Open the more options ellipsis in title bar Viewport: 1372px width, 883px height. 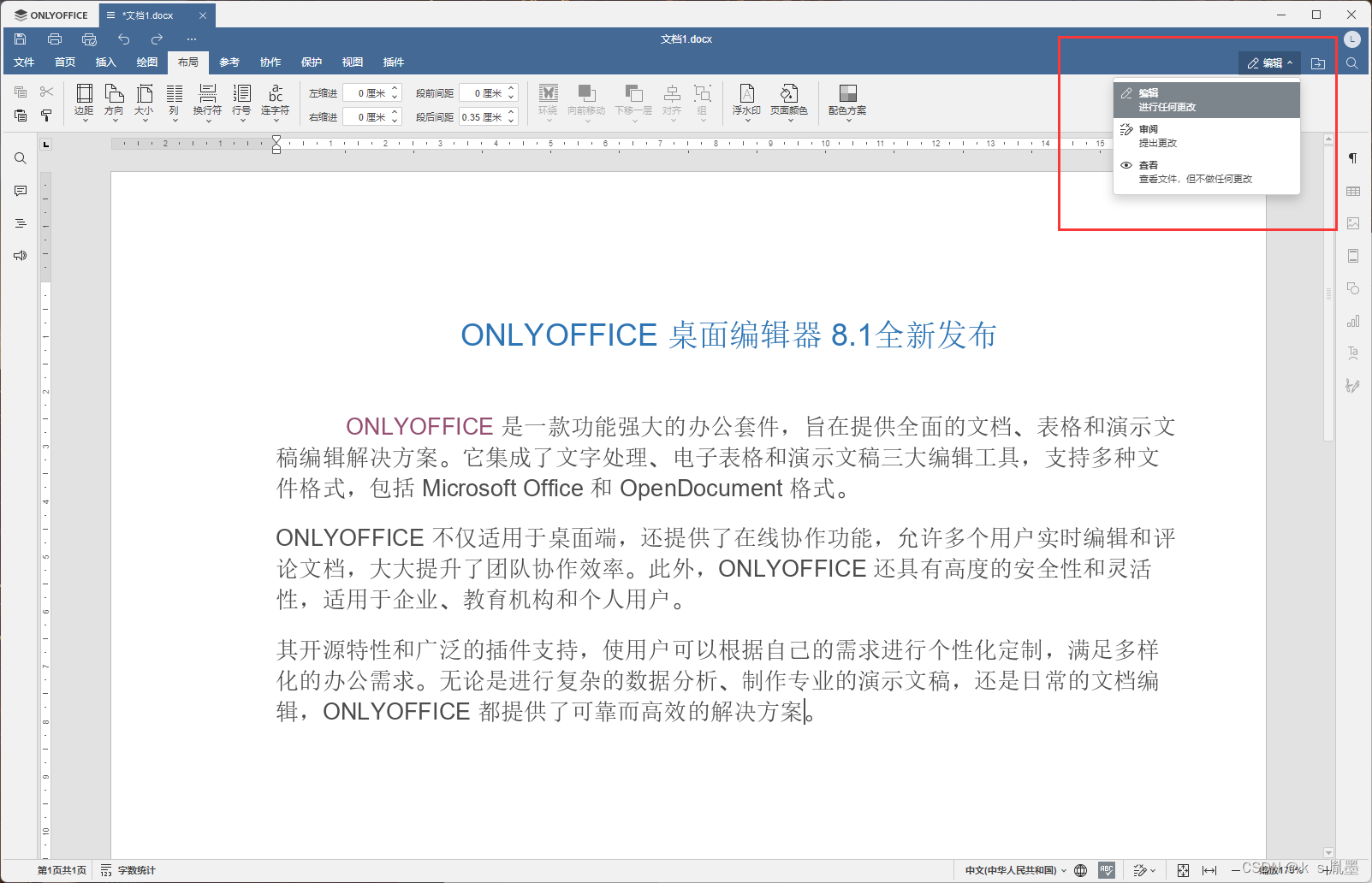tap(192, 39)
